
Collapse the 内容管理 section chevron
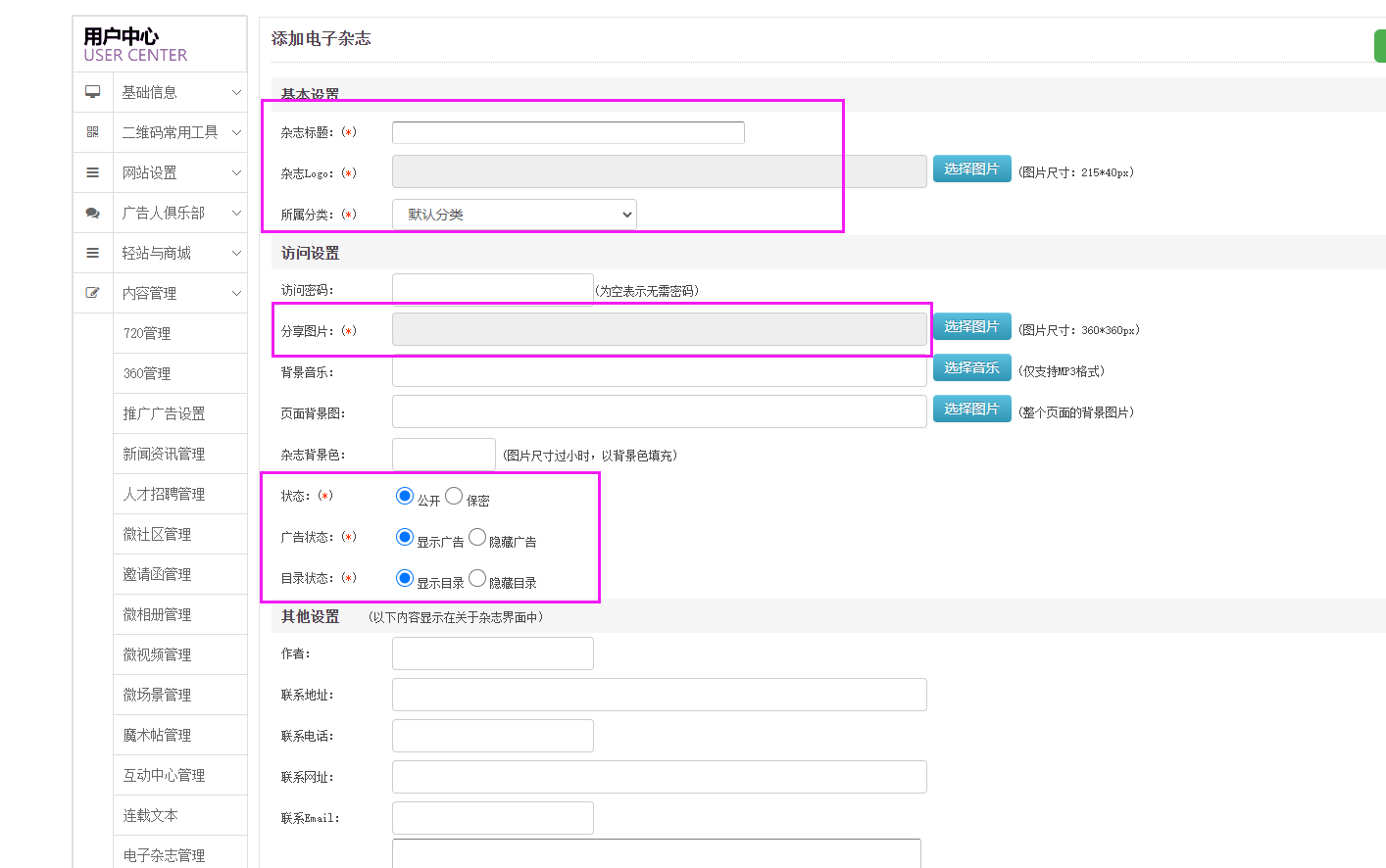236,293
